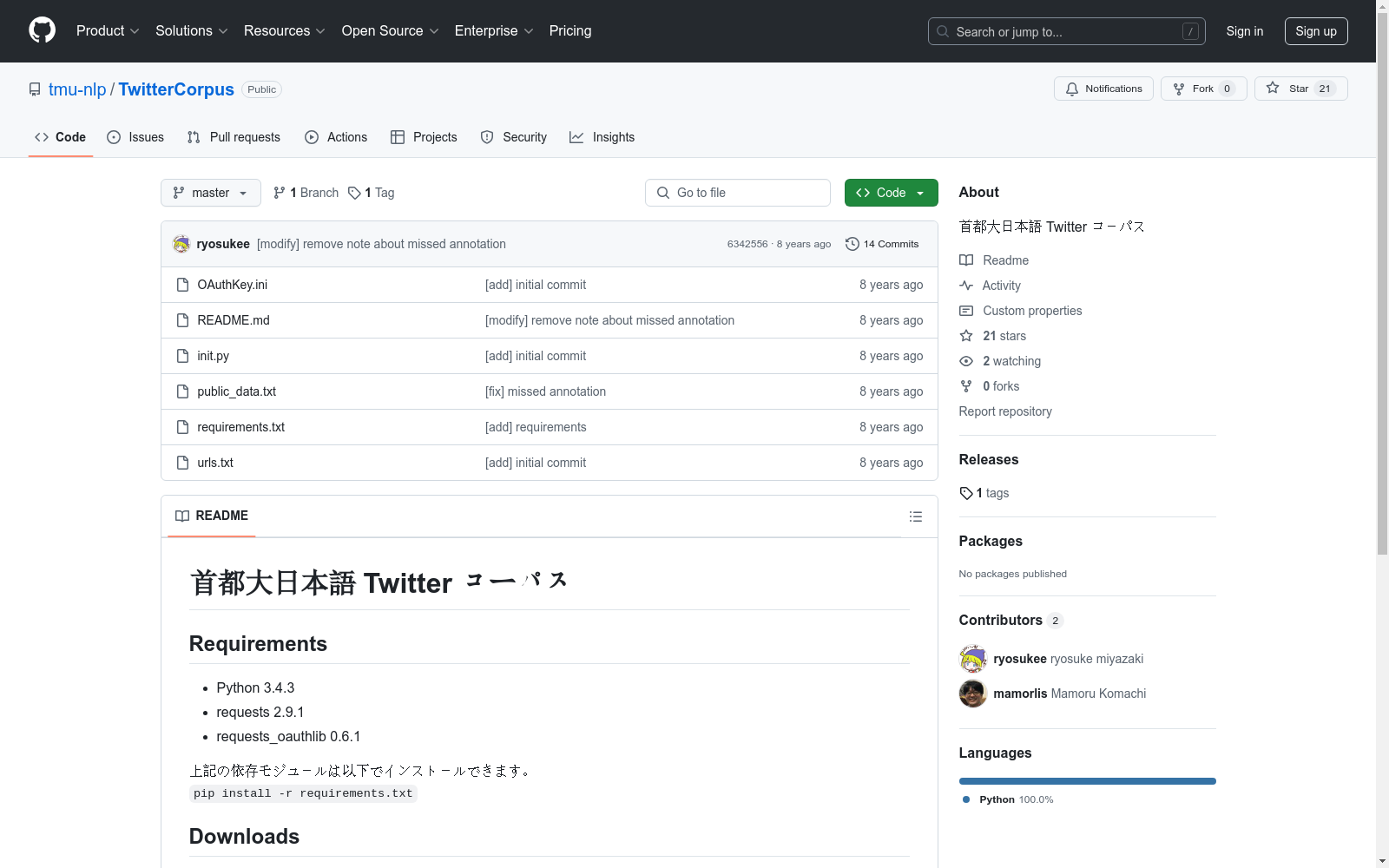The width and height of the screenshot is (1389, 868).
Task: Open the Packages heading link
Action: pos(991,542)
